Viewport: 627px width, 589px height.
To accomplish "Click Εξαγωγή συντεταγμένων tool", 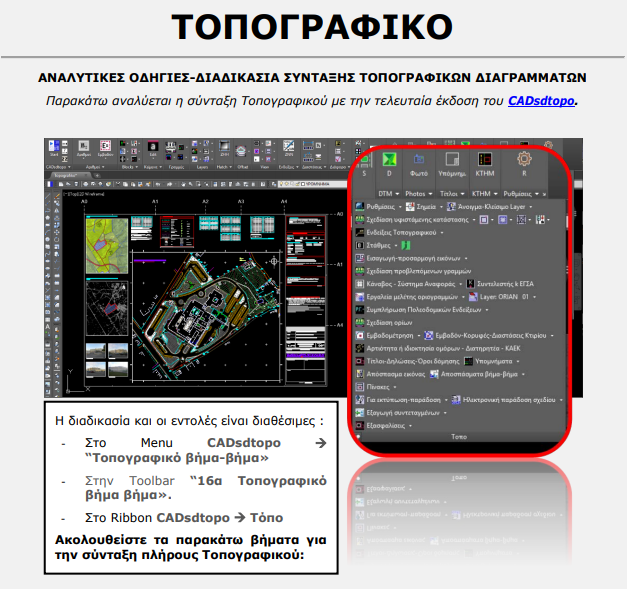I will [398, 412].
